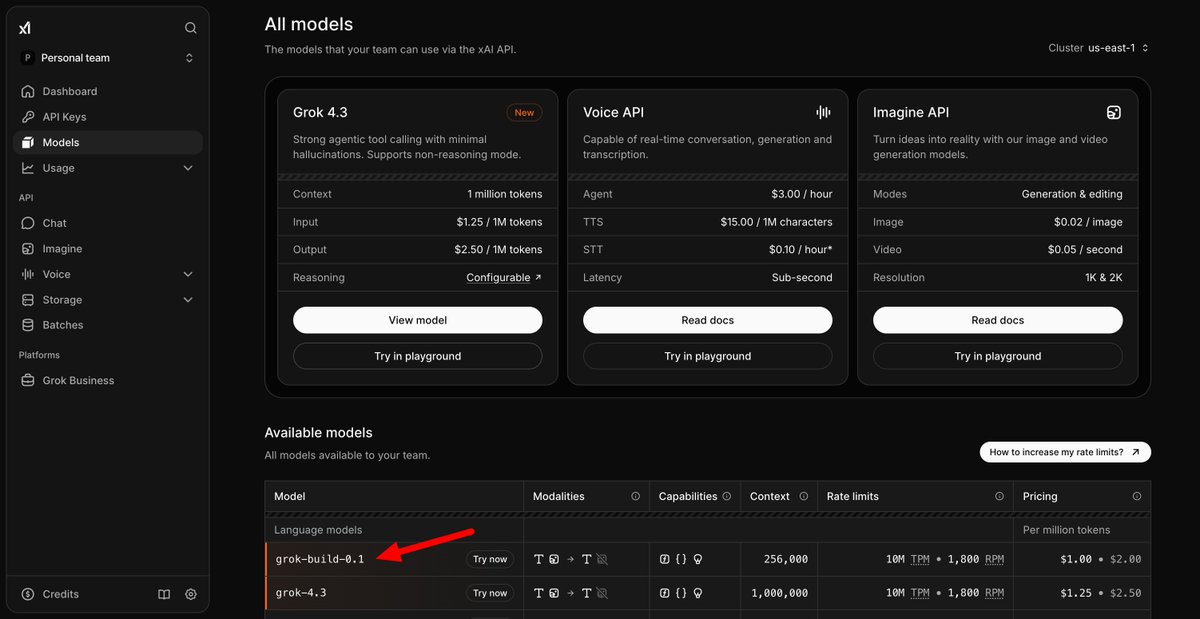The image size is (1200, 619).
Task: Expand the Voice chevron in sidebar
Action: [188, 274]
